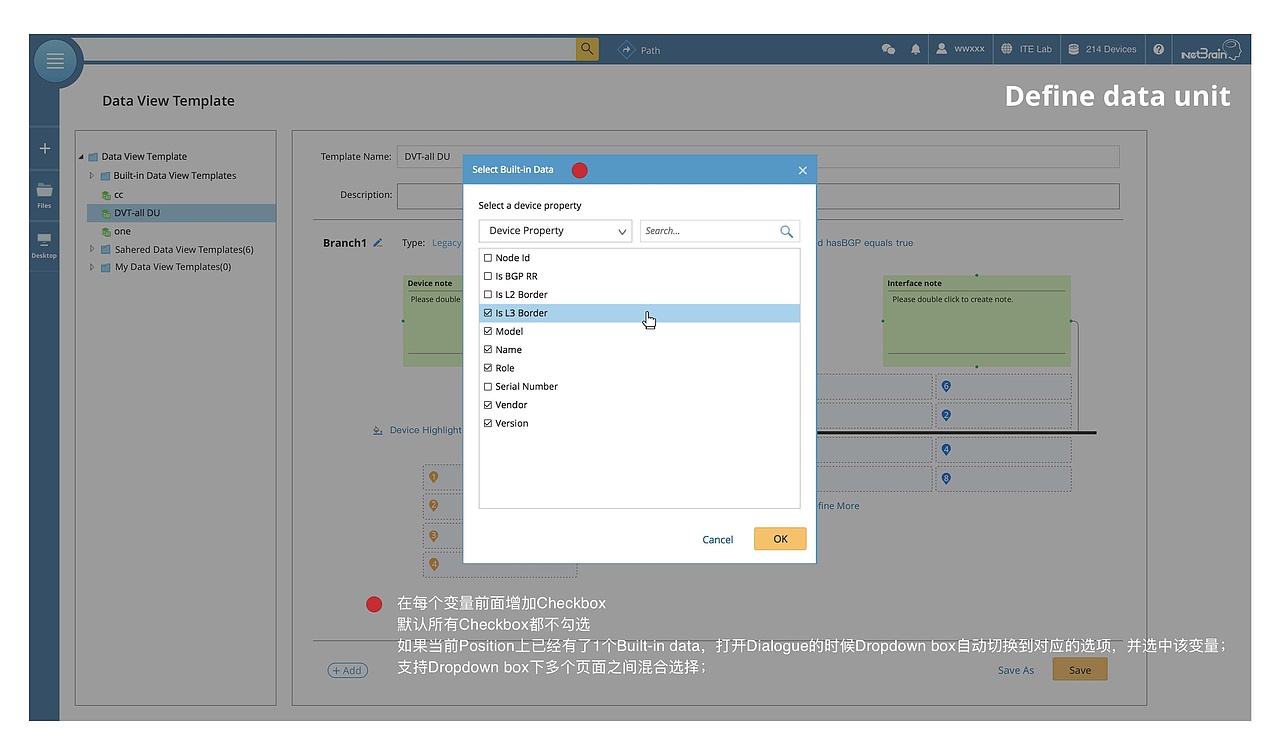Click the search magnifier icon in top bar
Viewport: 1280px width, 755px height.
(x=586, y=48)
